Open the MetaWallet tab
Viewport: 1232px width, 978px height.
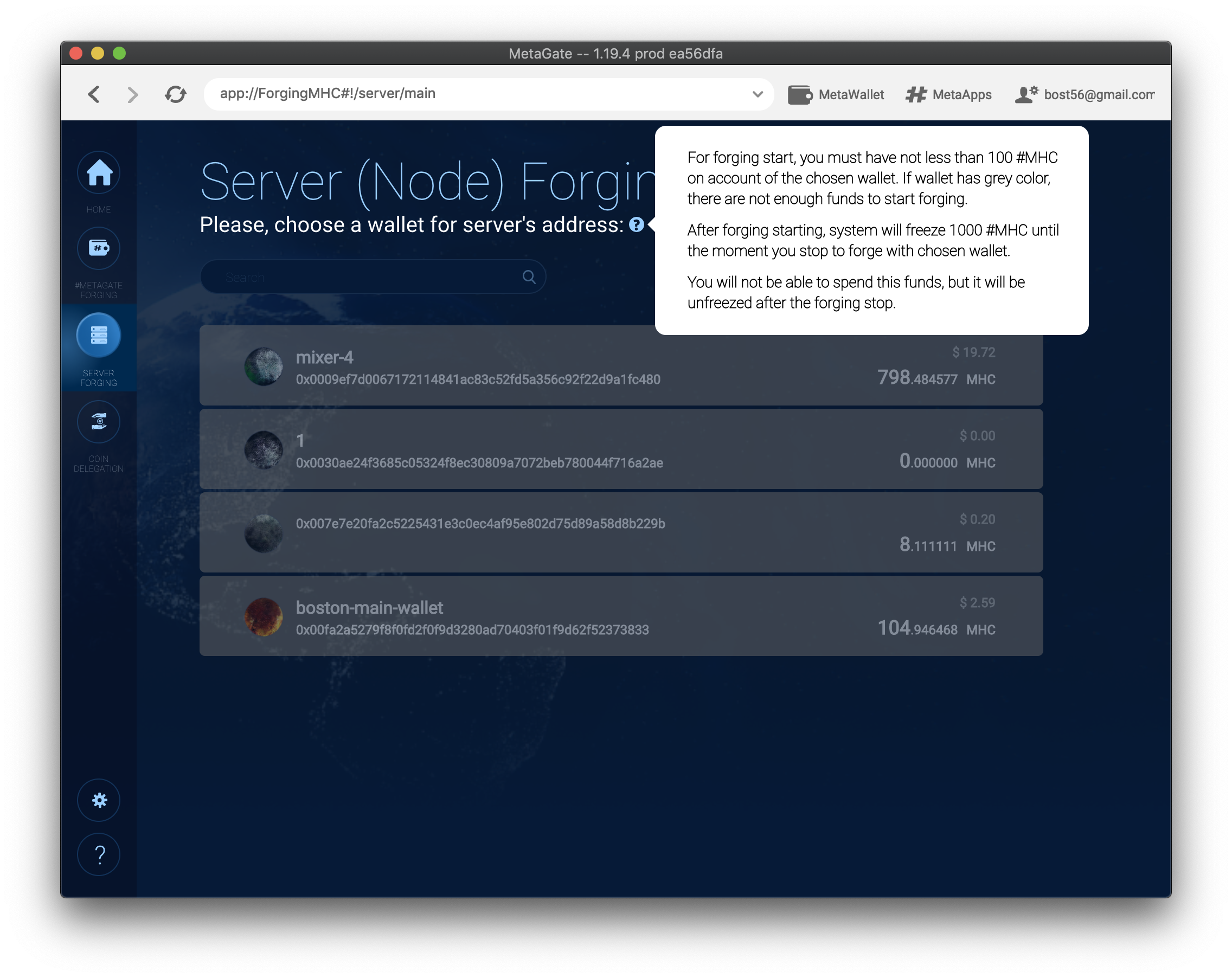pos(836,95)
